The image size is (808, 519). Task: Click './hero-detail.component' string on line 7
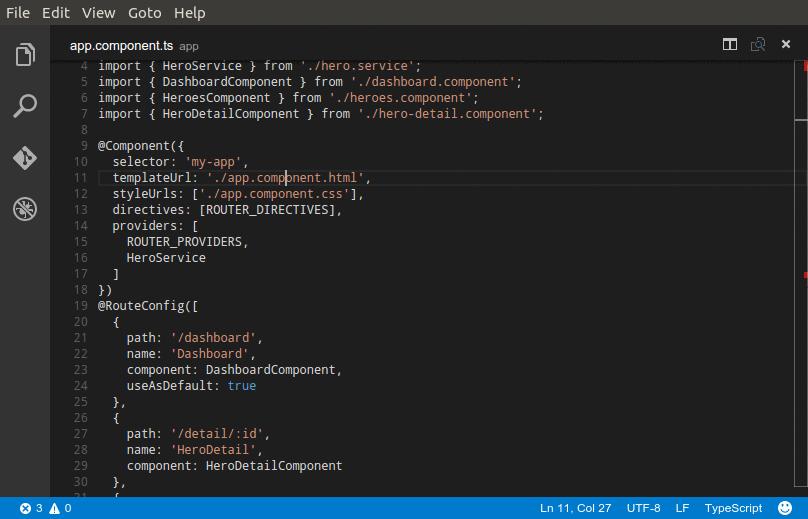(447, 114)
